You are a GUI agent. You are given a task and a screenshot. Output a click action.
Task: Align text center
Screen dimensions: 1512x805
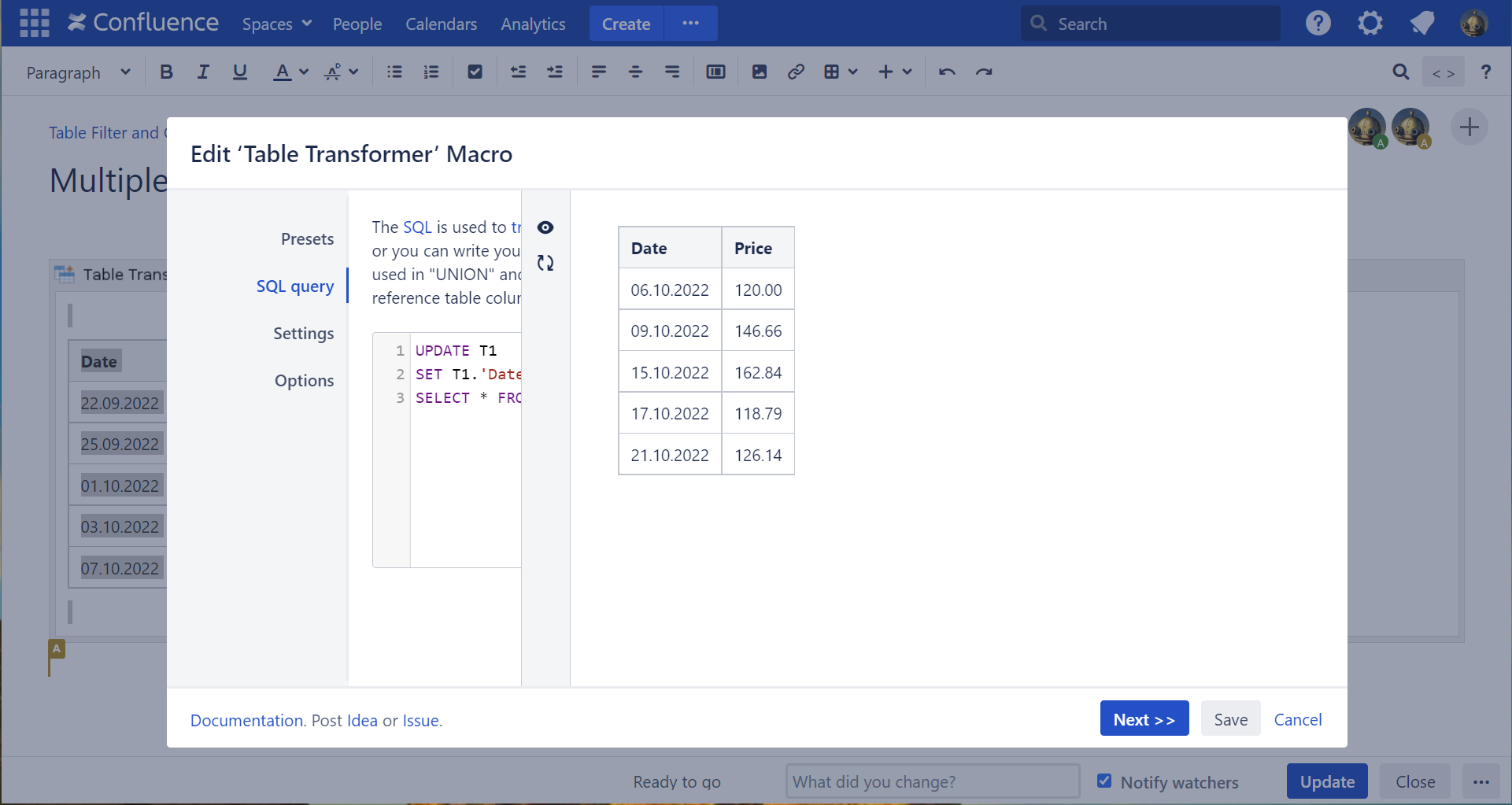636,72
